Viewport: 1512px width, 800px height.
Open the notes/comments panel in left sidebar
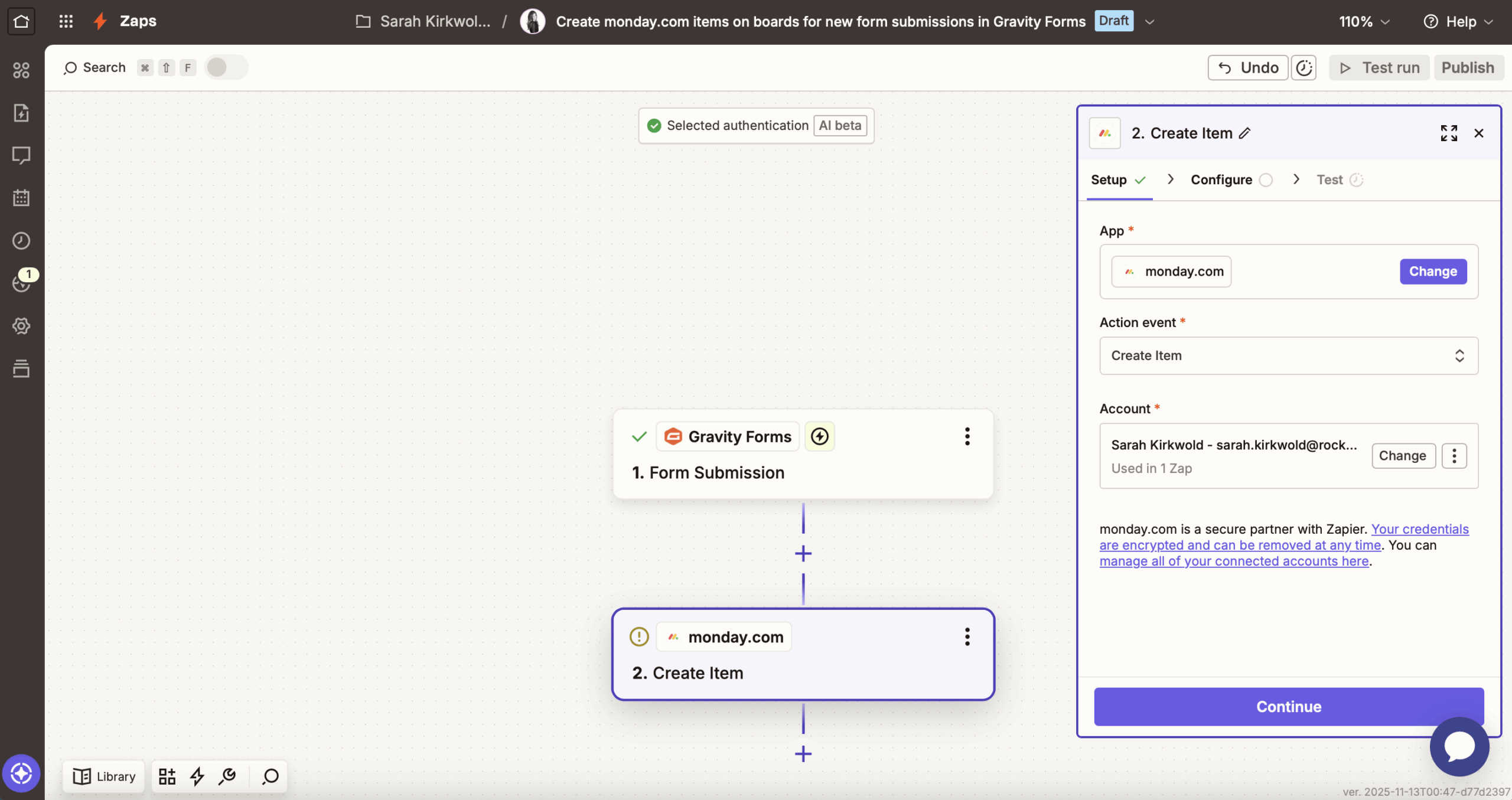22,155
